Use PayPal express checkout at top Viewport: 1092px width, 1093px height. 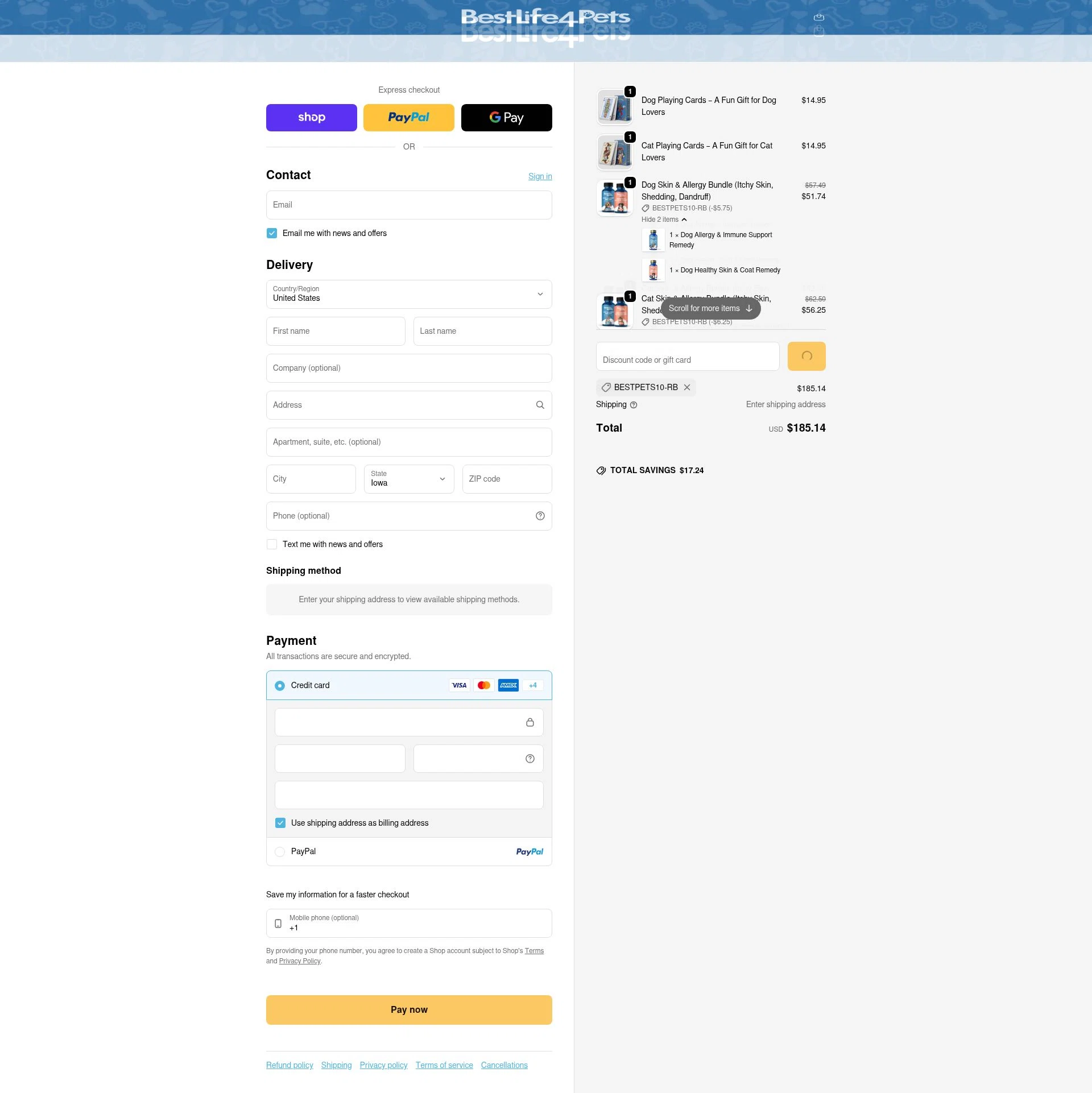[408, 118]
